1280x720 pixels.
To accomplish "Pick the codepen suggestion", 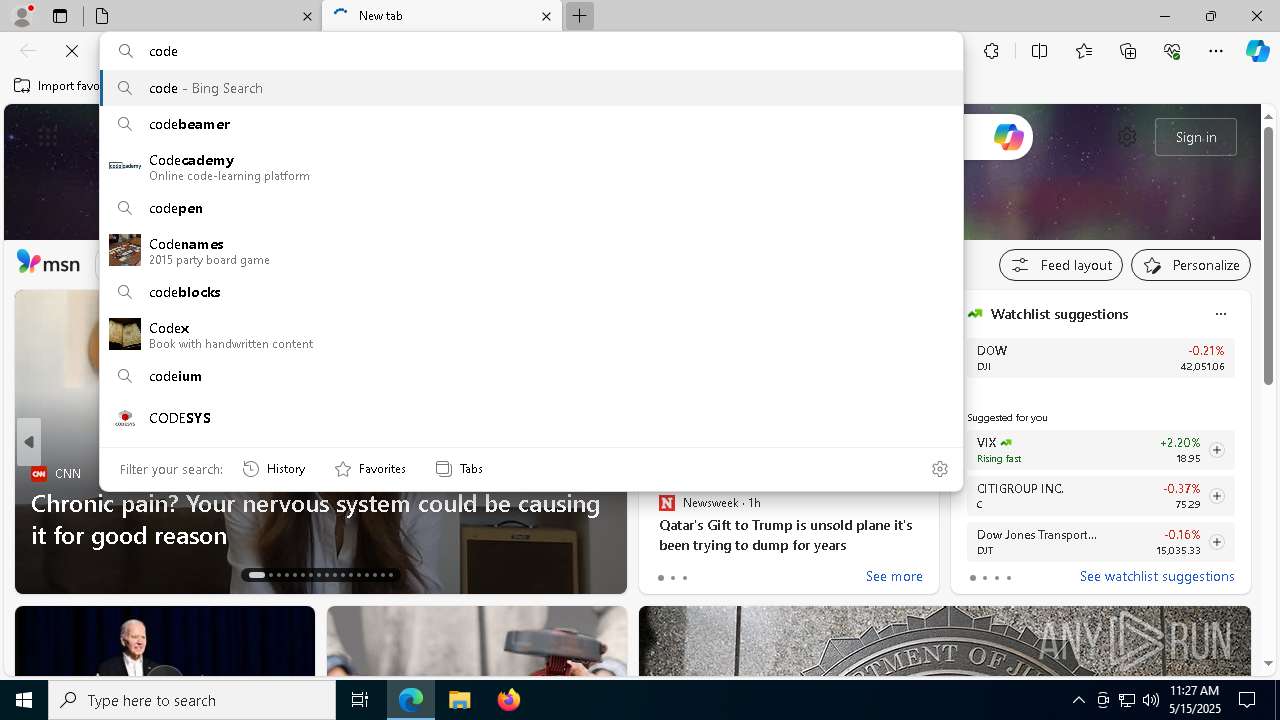I will [x=531, y=208].
